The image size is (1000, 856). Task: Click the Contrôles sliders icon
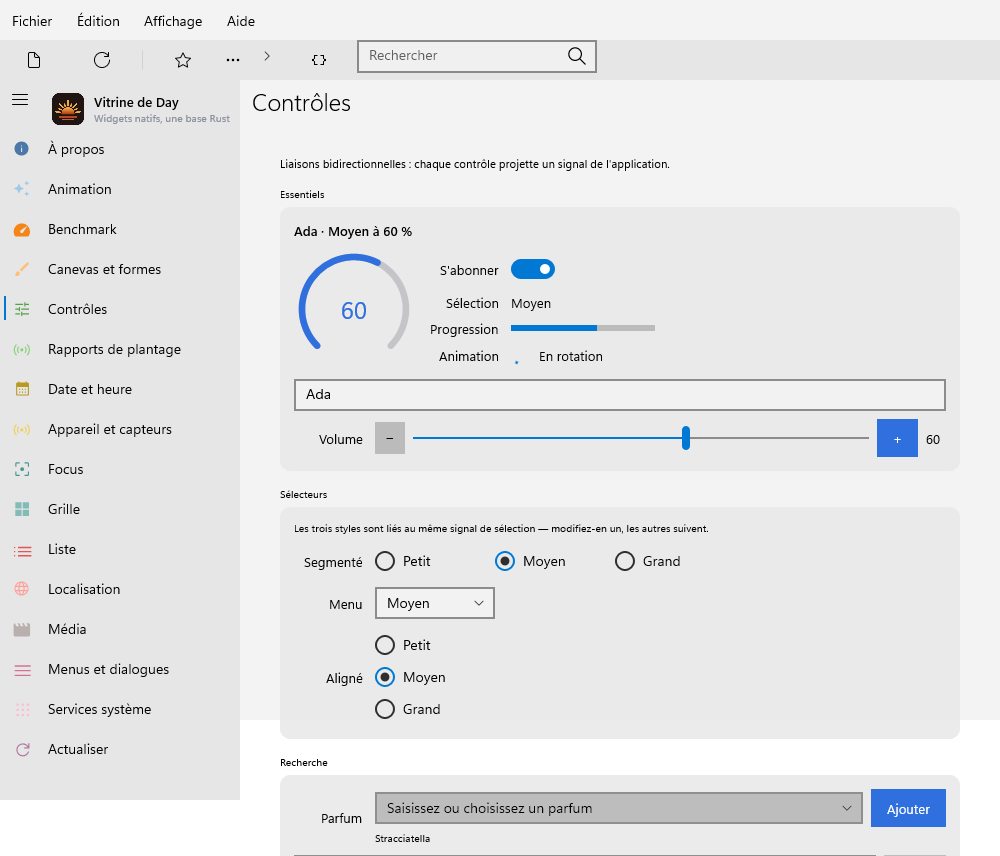[22, 309]
